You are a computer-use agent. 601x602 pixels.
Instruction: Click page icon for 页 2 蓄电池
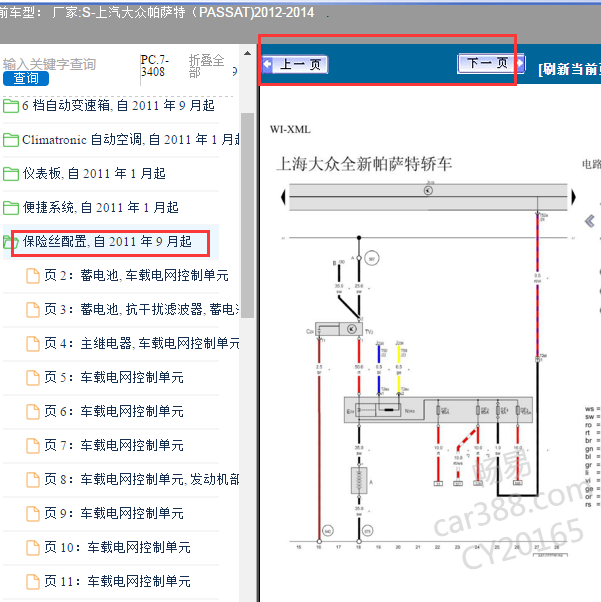(33, 276)
